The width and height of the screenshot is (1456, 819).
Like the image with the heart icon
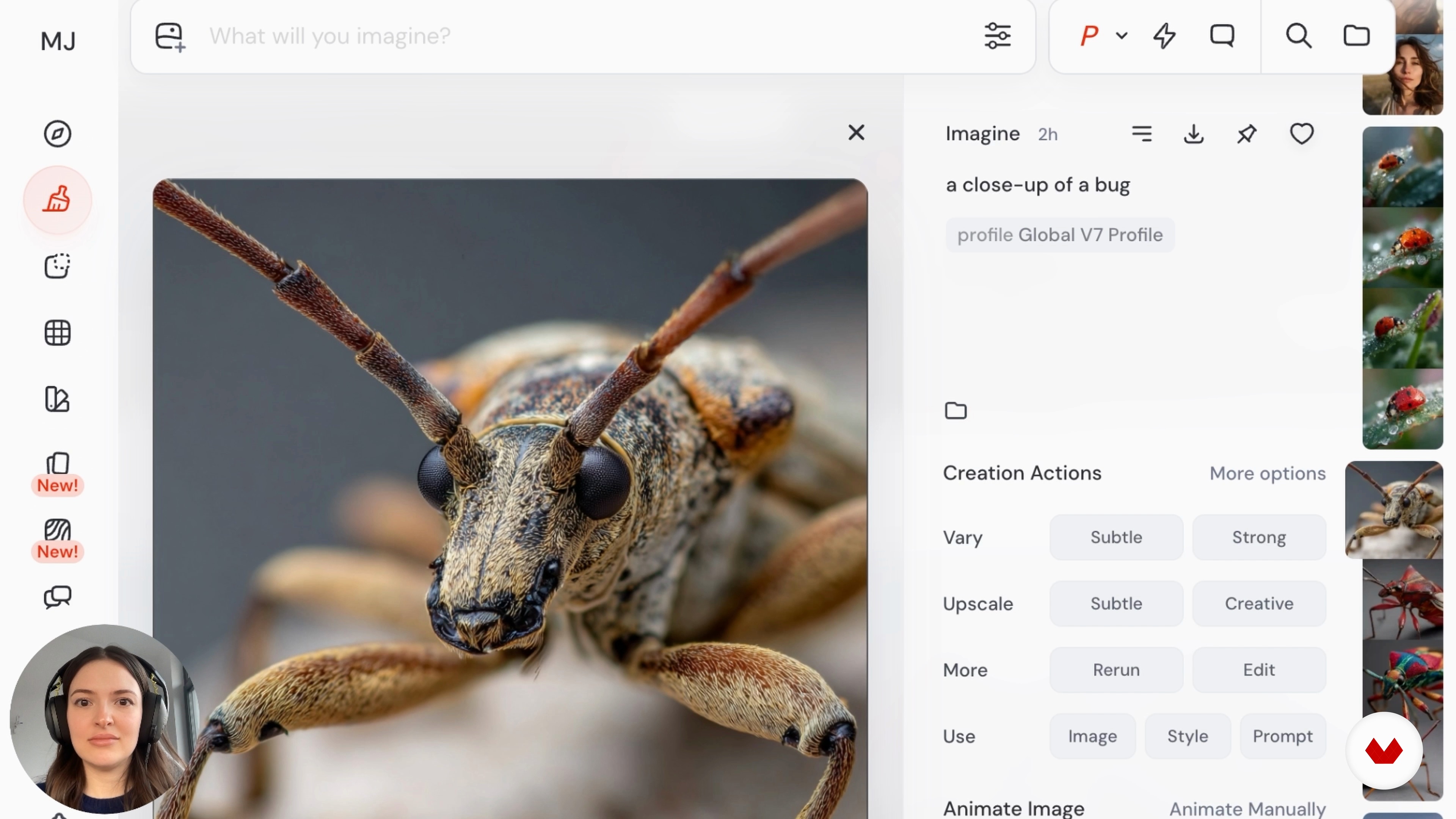coord(1302,134)
